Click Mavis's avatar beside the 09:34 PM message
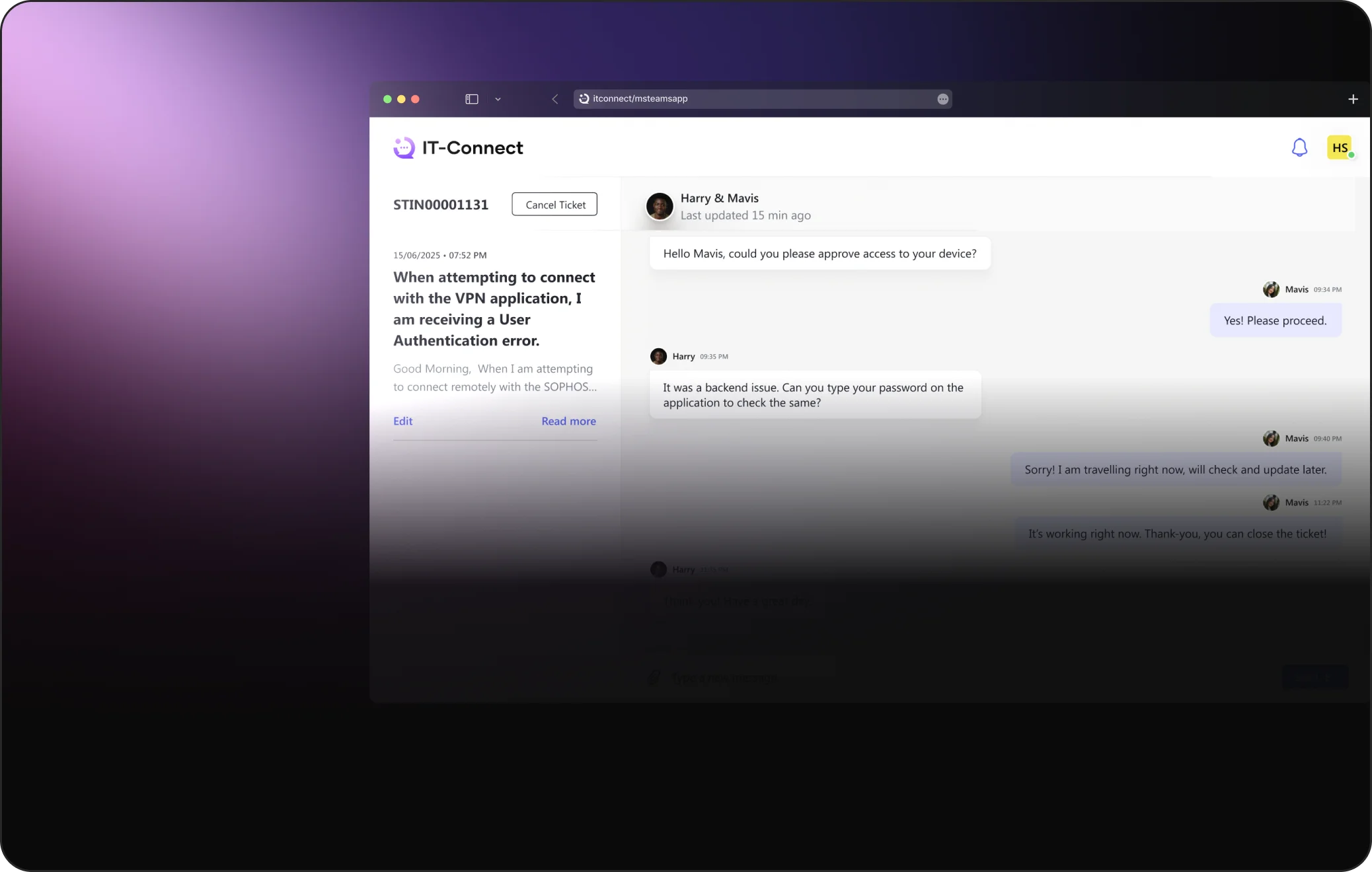This screenshot has width=1372, height=872. coord(1270,289)
